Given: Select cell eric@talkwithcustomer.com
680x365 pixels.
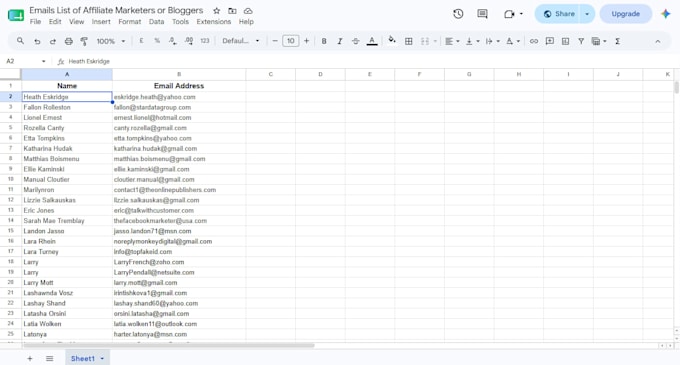Looking at the screenshot, I should pos(179,210).
